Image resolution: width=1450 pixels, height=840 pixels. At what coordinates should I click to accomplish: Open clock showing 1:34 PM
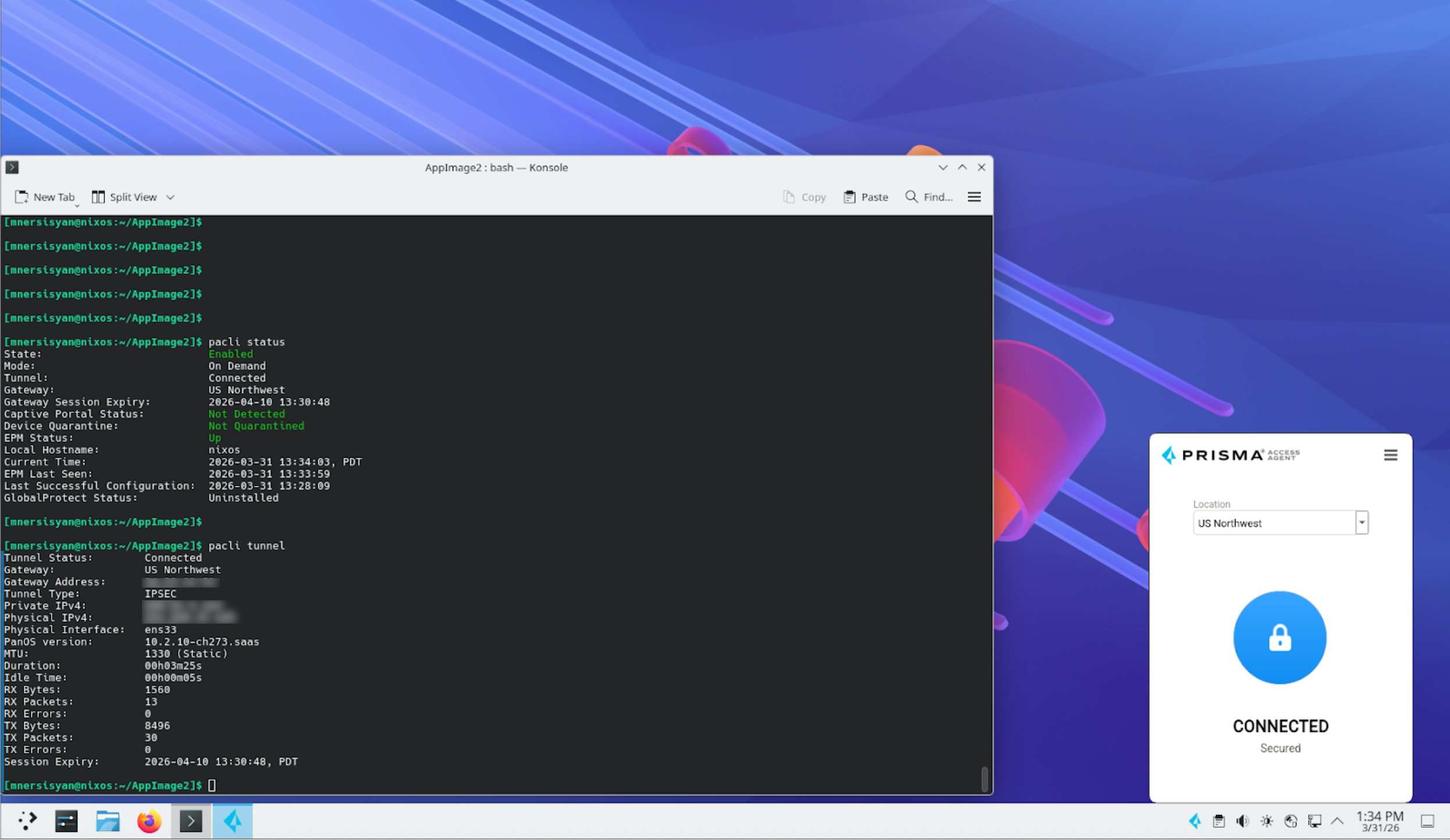[x=1380, y=821]
